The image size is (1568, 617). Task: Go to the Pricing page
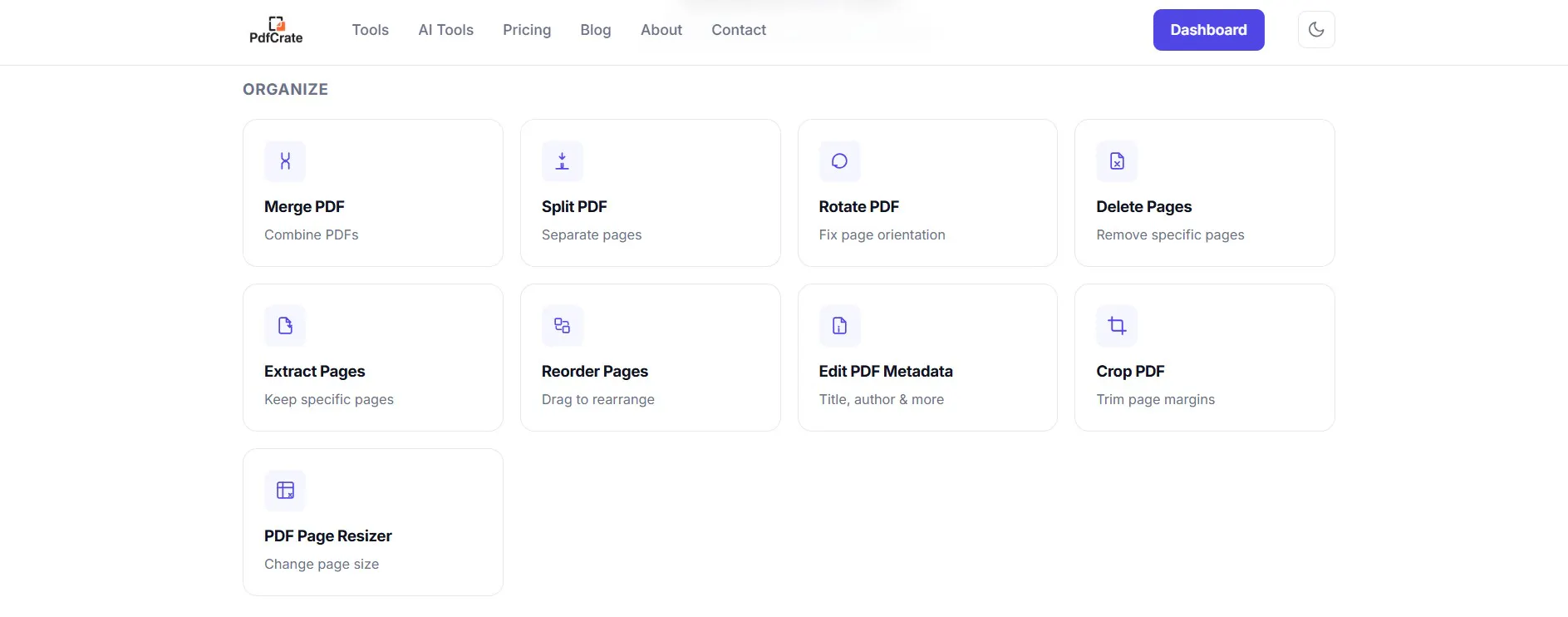(527, 30)
